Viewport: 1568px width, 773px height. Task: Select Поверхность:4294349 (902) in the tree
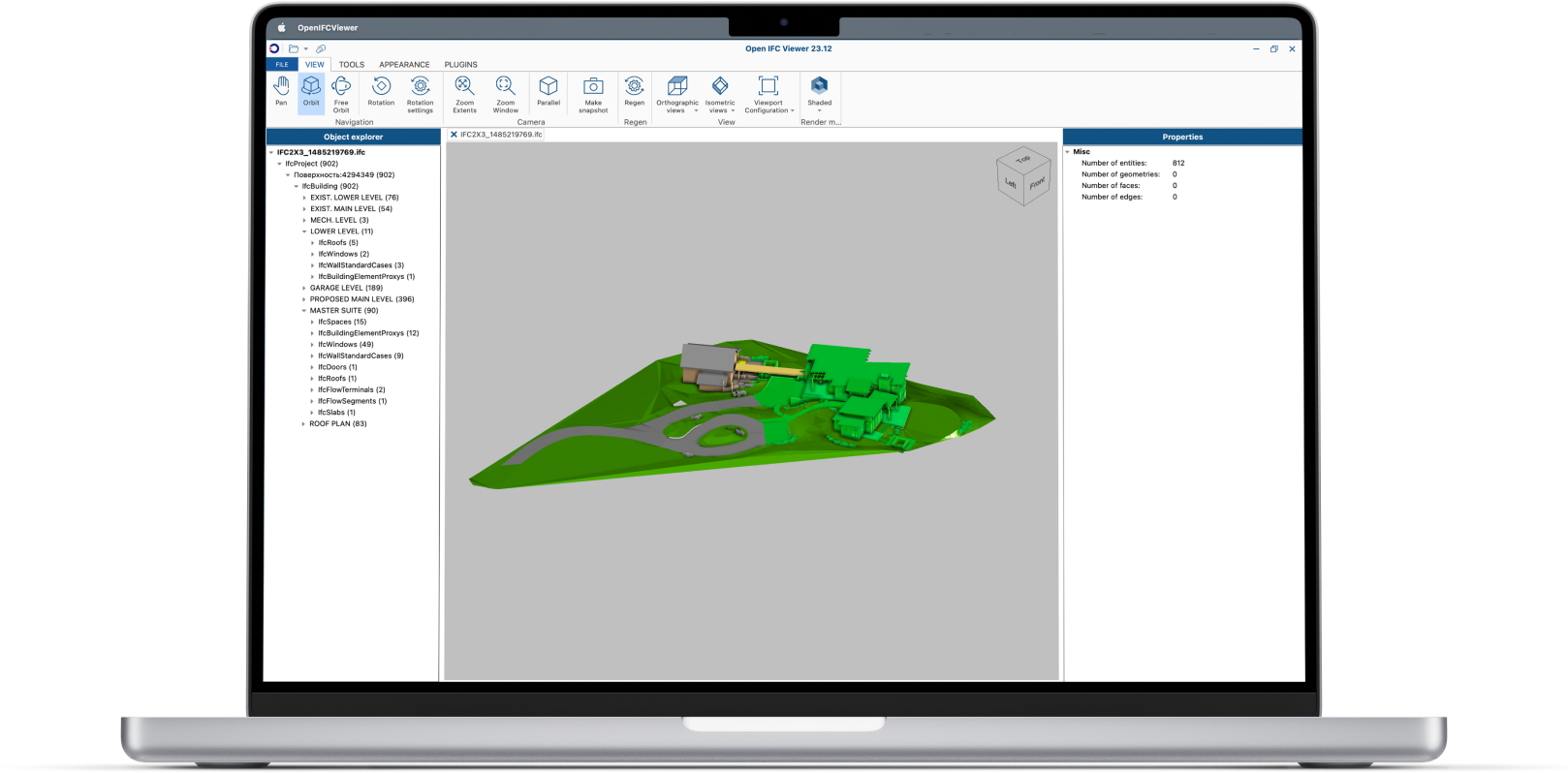pyautogui.click(x=344, y=175)
